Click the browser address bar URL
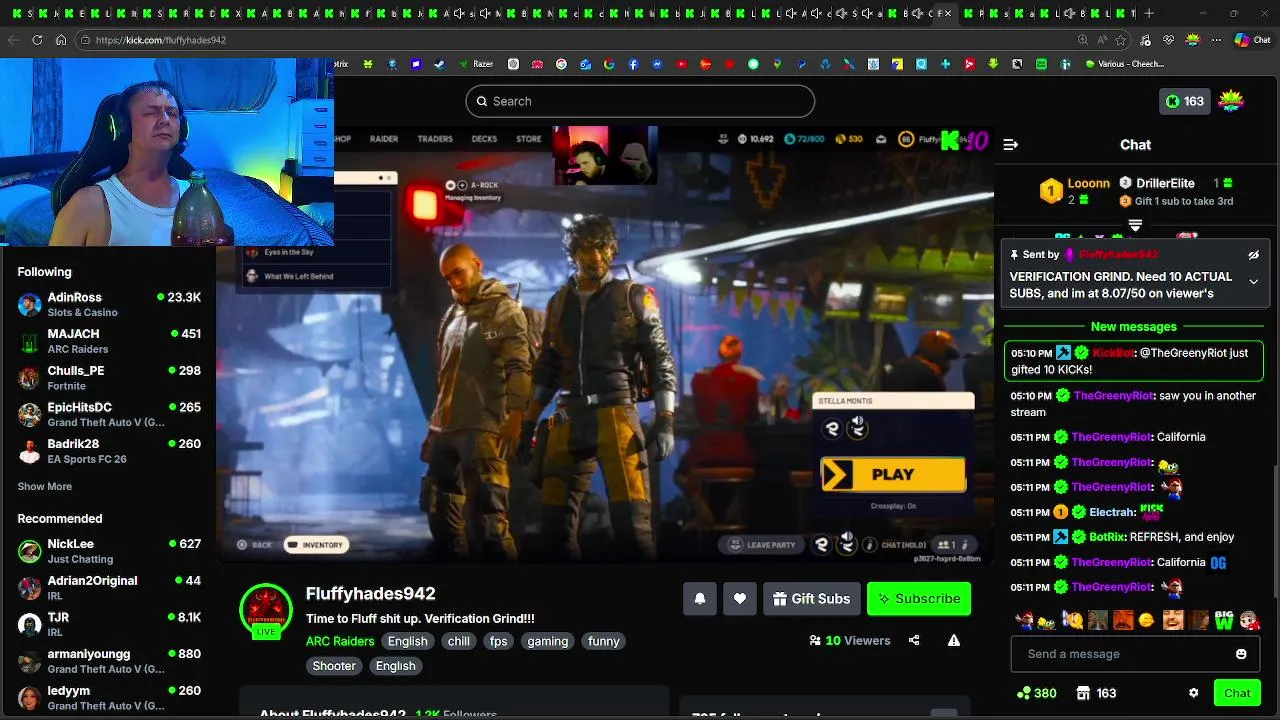 161,40
